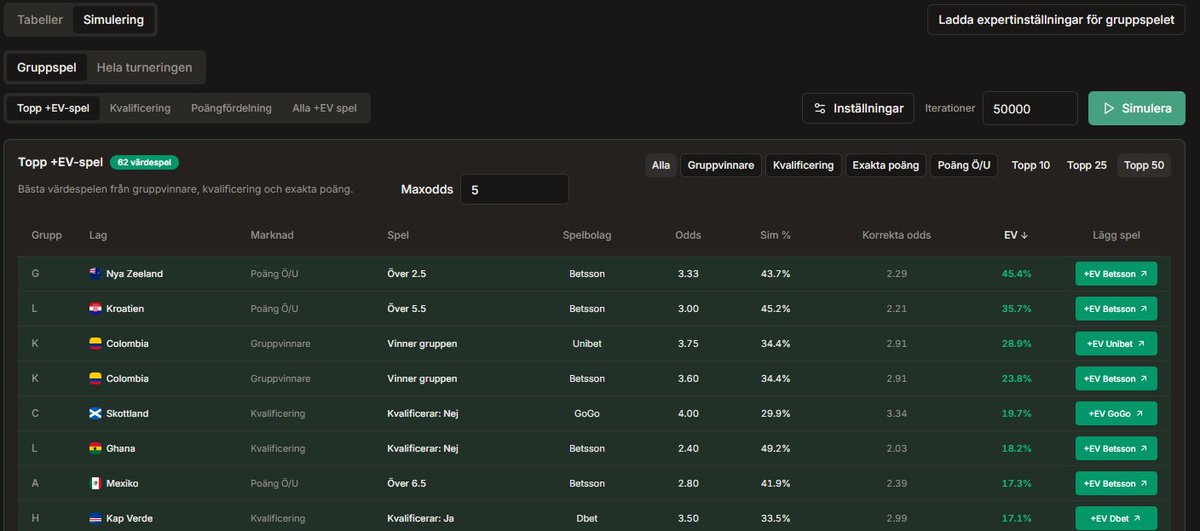This screenshot has width=1200, height=531.
Task: Filter markets by Alla
Action: [x=661, y=165]
